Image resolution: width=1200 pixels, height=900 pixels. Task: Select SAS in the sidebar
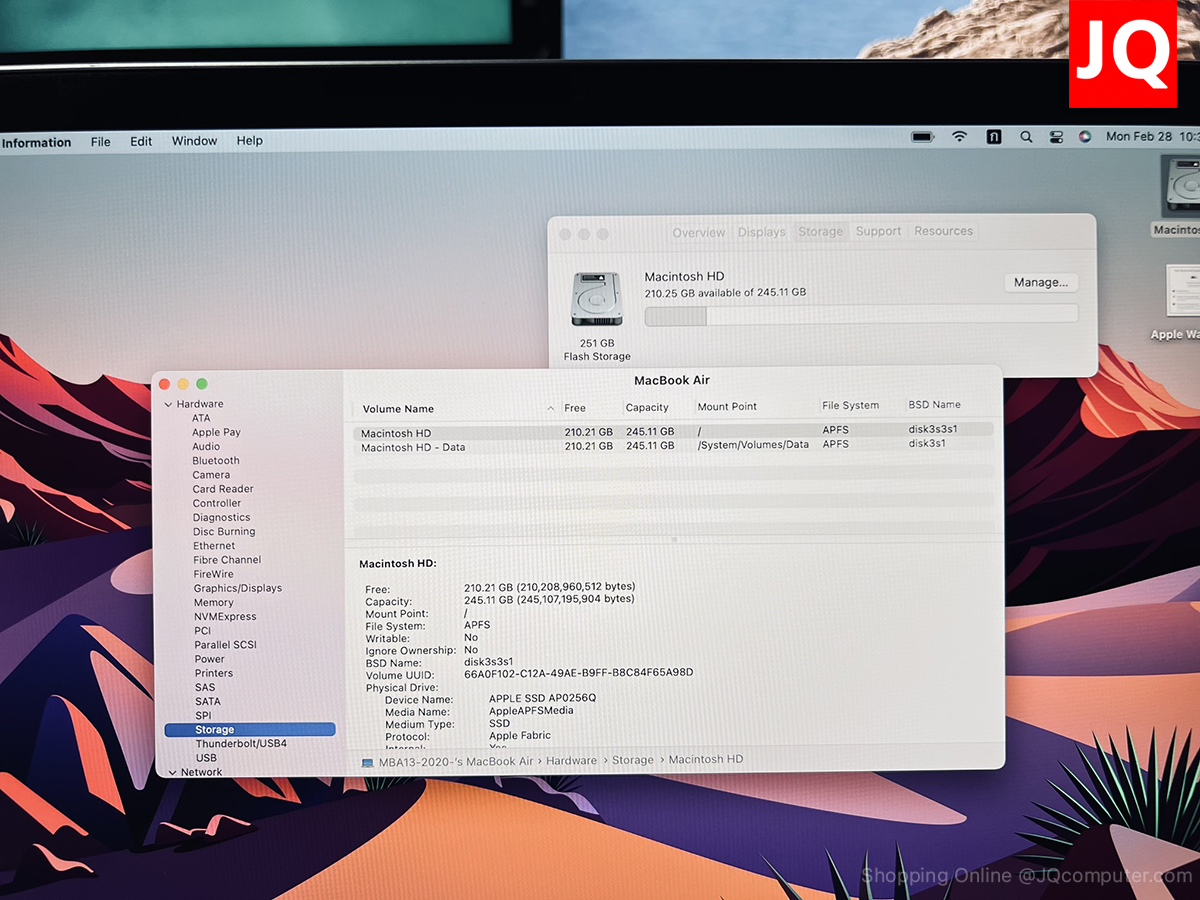(x=205, y=687)
